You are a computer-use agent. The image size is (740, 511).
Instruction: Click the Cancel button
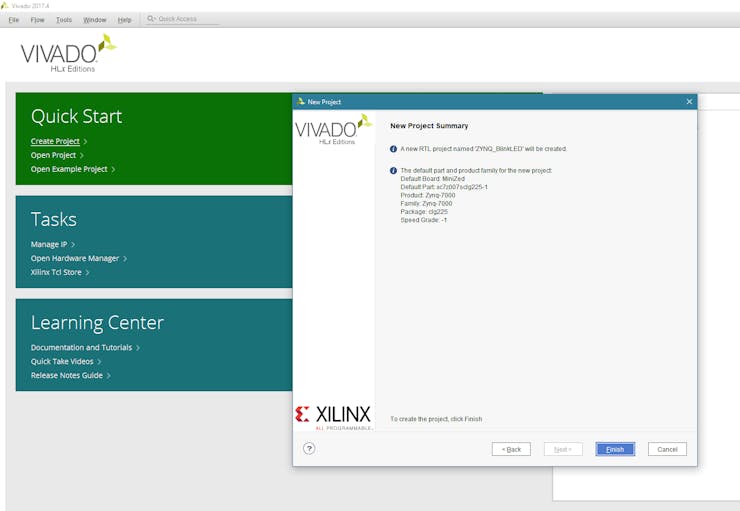pyautogui.click(x=667, y=449)
